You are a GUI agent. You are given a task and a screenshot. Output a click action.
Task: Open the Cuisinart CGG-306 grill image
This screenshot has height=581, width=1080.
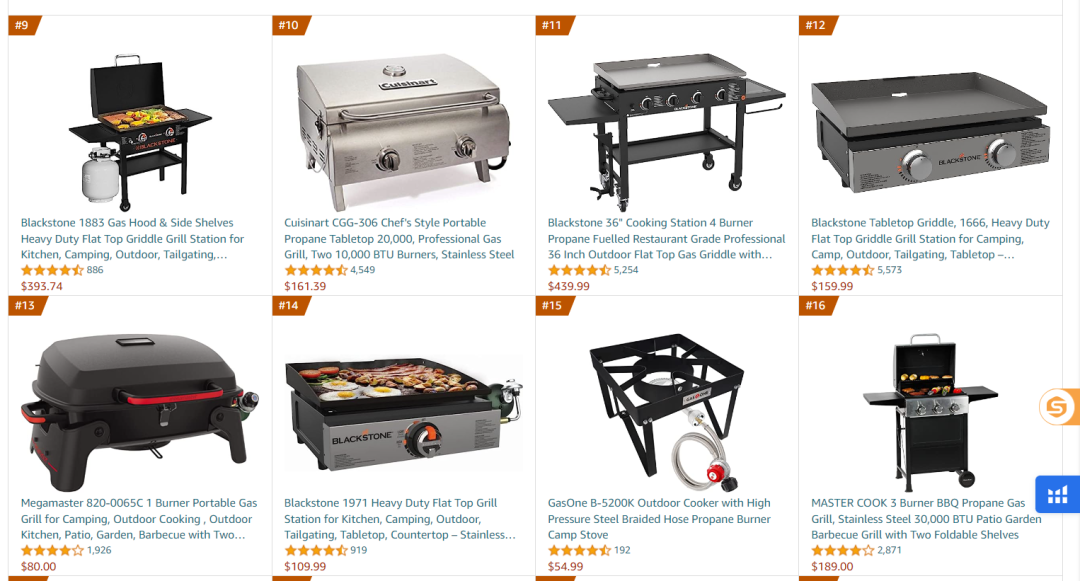pyautogui.click(x=404, y=131)
